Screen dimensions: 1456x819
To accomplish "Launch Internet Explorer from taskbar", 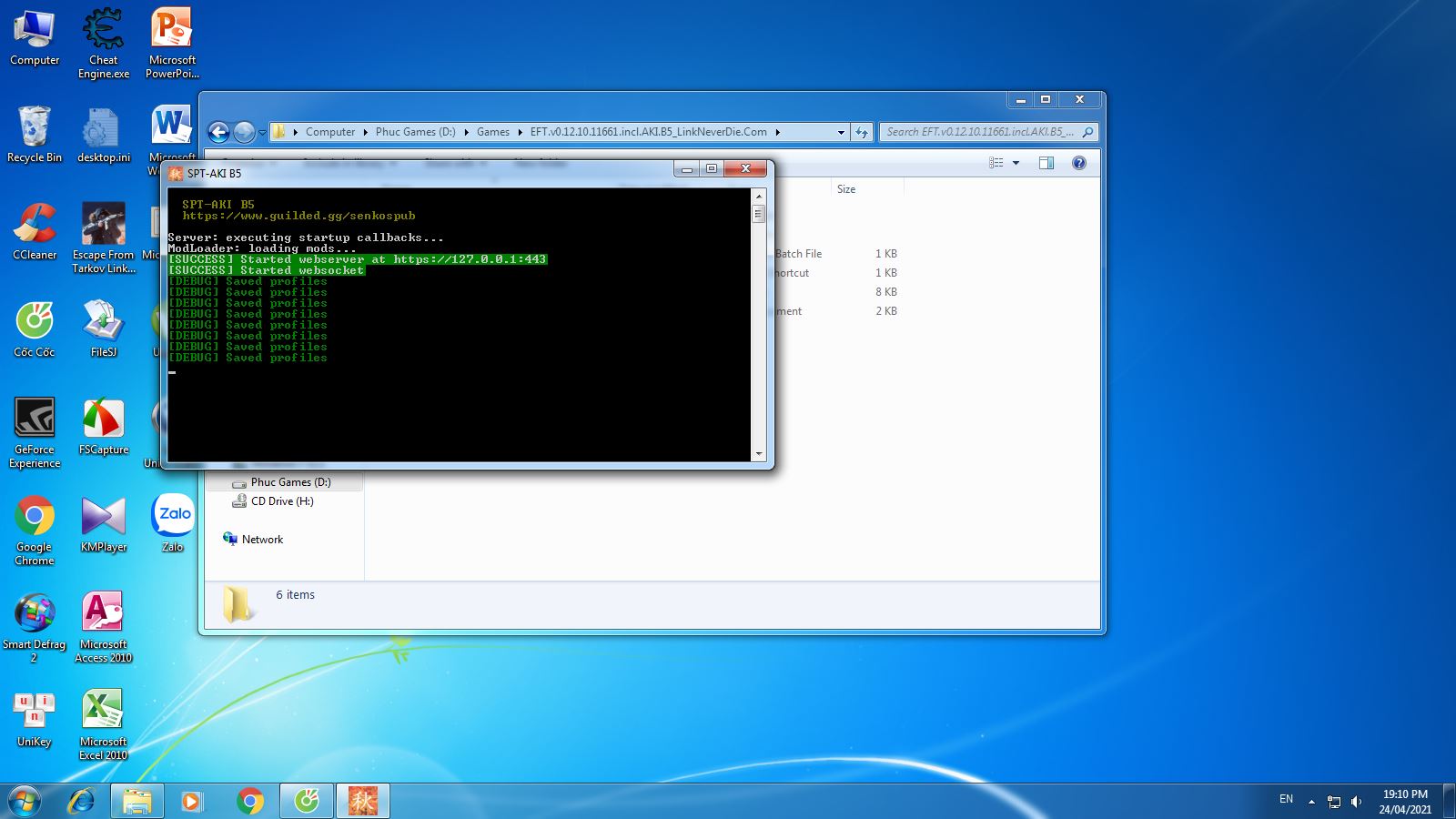I will click(82, 802).
